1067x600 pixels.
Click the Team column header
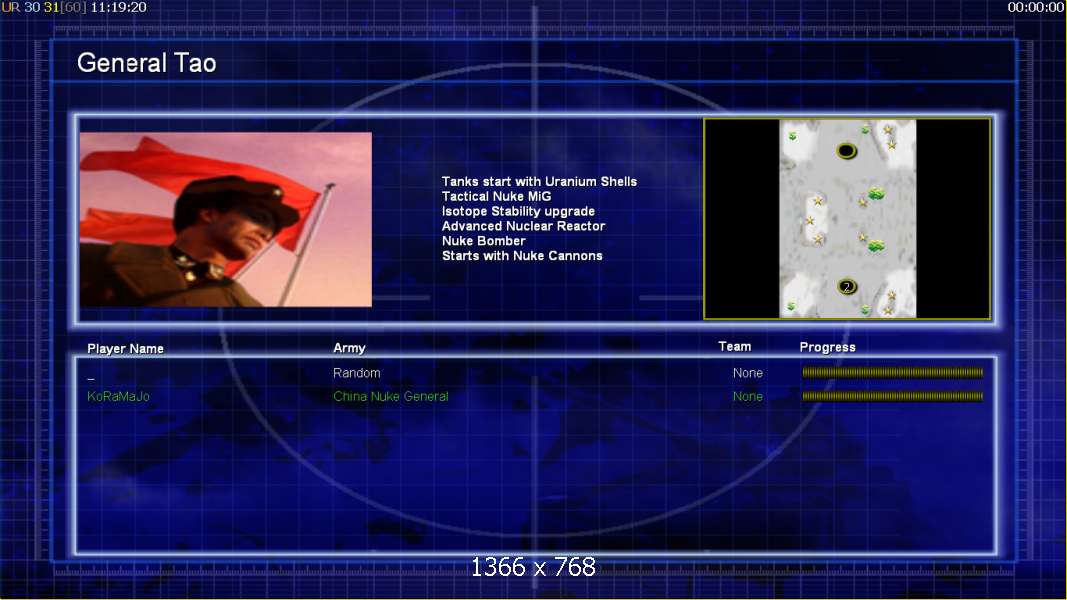point(734,346)
